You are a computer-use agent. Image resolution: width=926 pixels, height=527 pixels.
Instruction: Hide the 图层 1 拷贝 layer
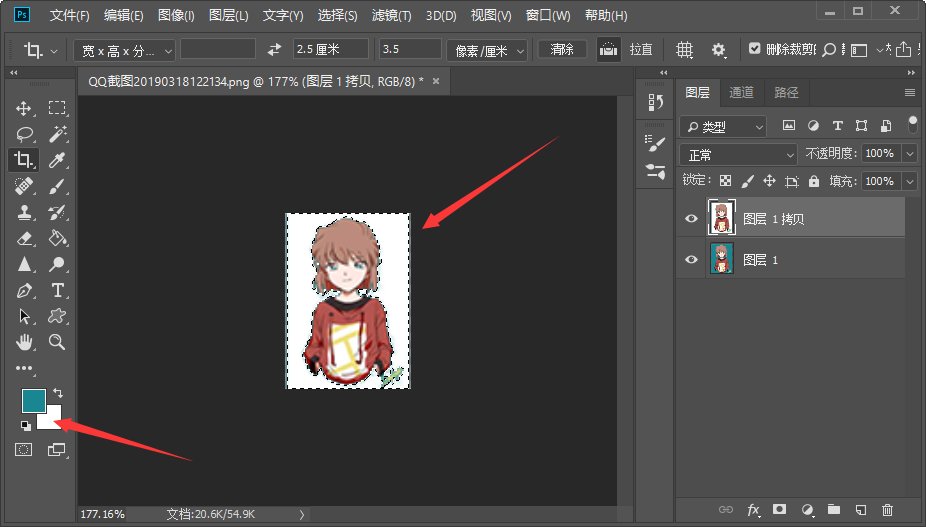click(x=691, y=219)
